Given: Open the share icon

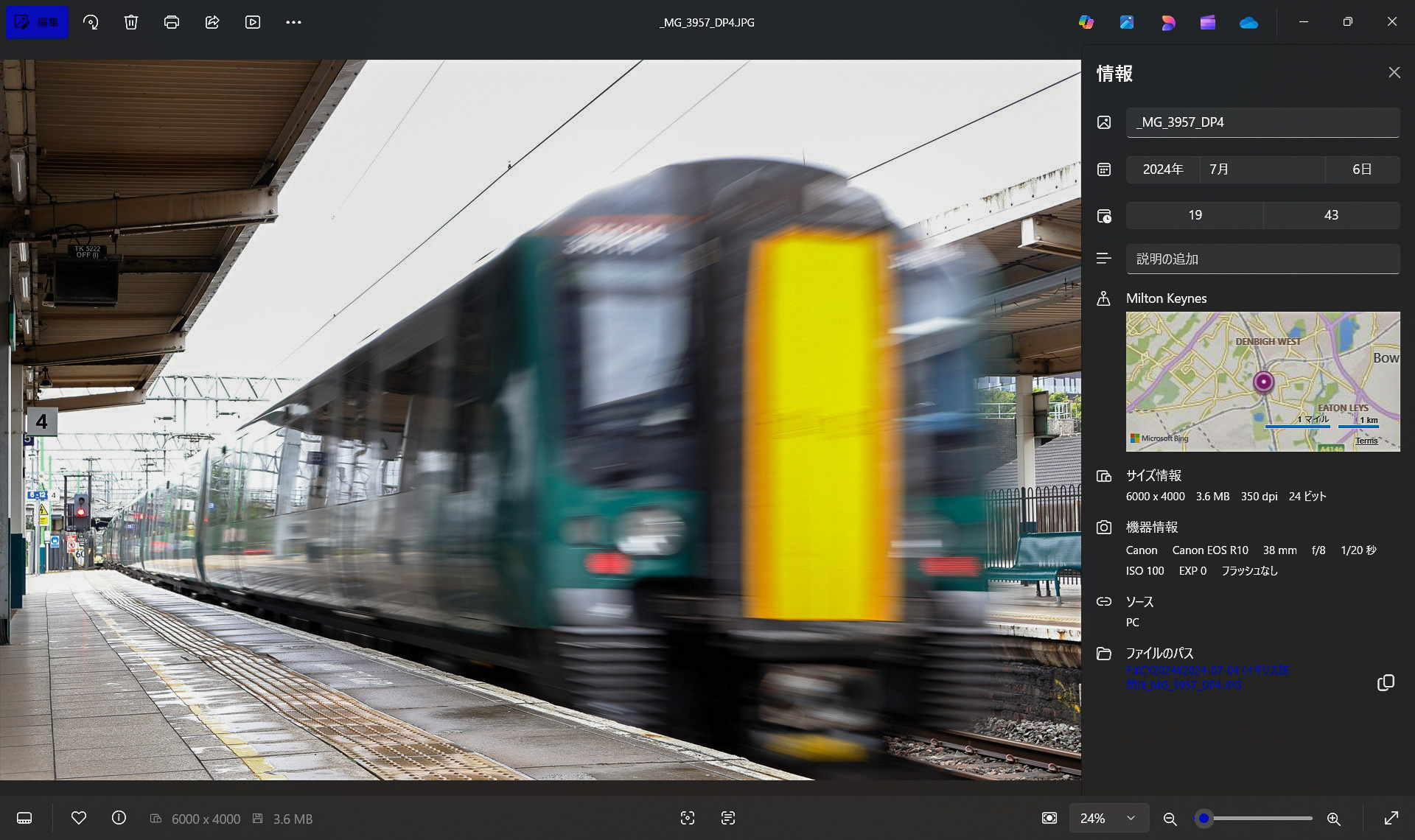Looking at the screenshot, I should (x=212, y=22).
